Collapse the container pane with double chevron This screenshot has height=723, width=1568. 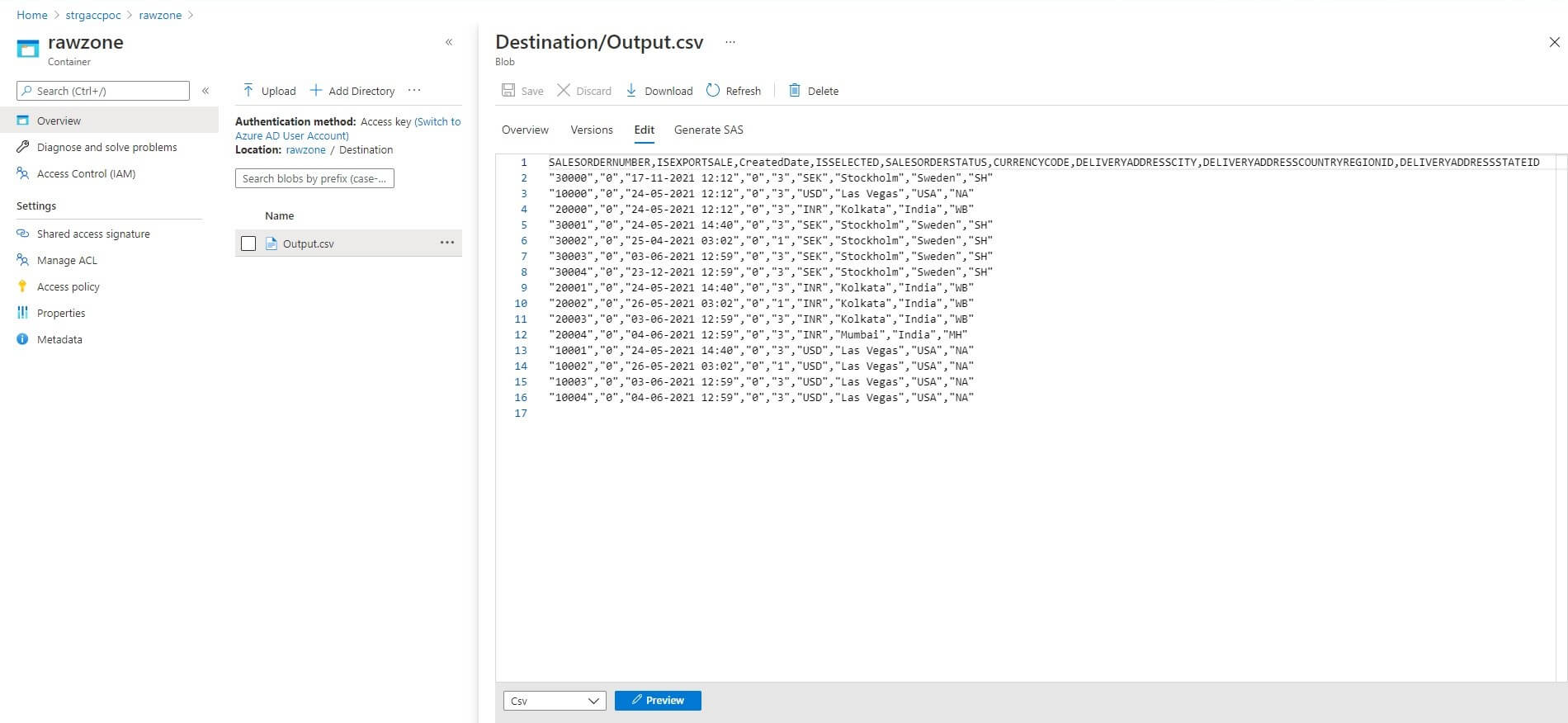point(449,42)
